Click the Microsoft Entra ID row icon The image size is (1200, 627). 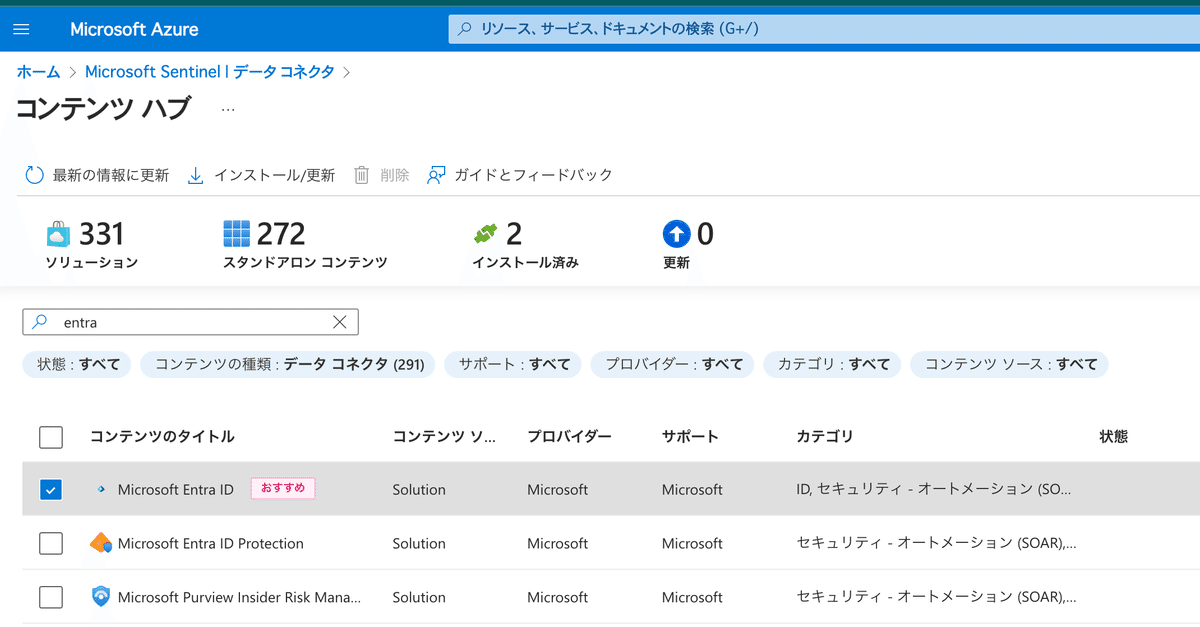[x=101, y=490]
